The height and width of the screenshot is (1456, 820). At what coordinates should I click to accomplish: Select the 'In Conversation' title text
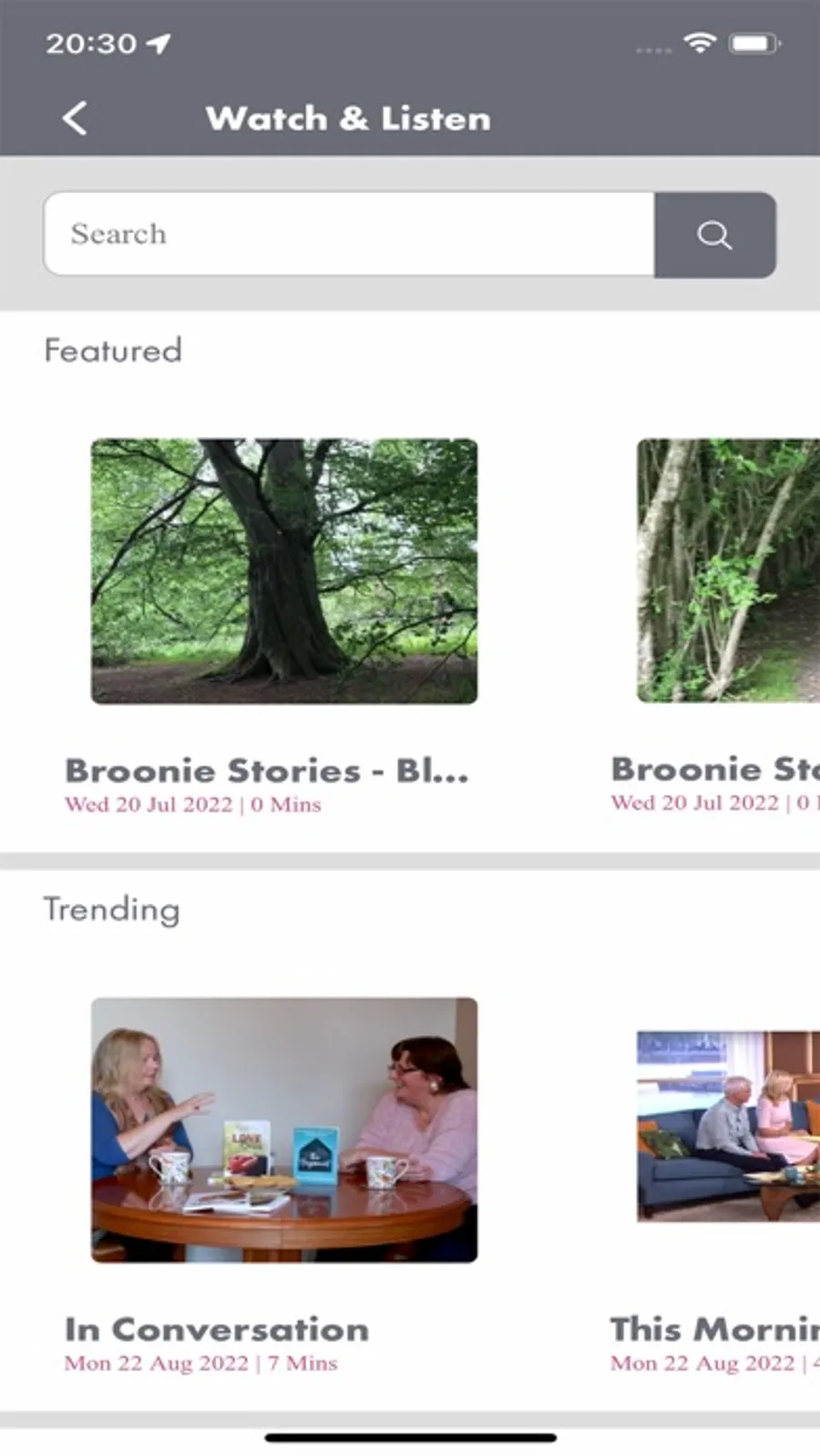point(217,1329)
